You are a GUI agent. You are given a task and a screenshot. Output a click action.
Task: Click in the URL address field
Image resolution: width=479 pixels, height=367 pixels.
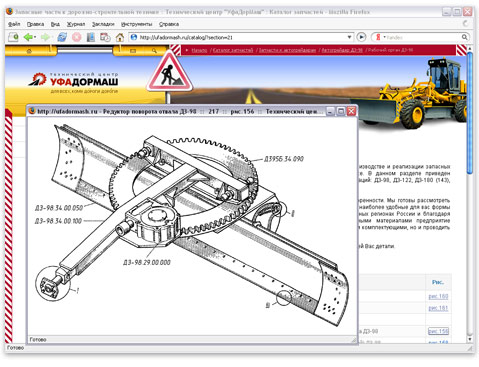tap(242, 37)
